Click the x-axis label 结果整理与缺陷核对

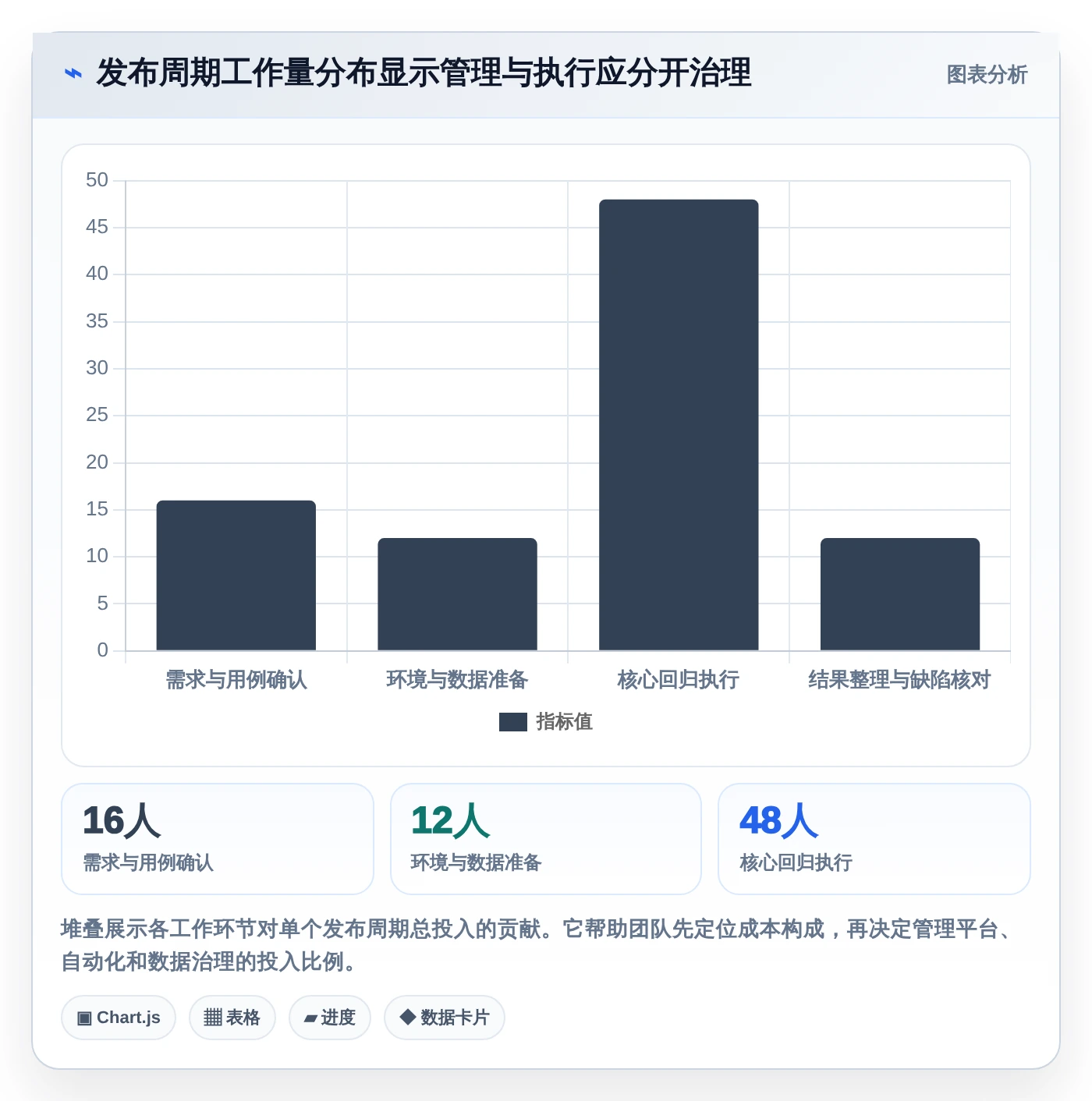point(900,680)
